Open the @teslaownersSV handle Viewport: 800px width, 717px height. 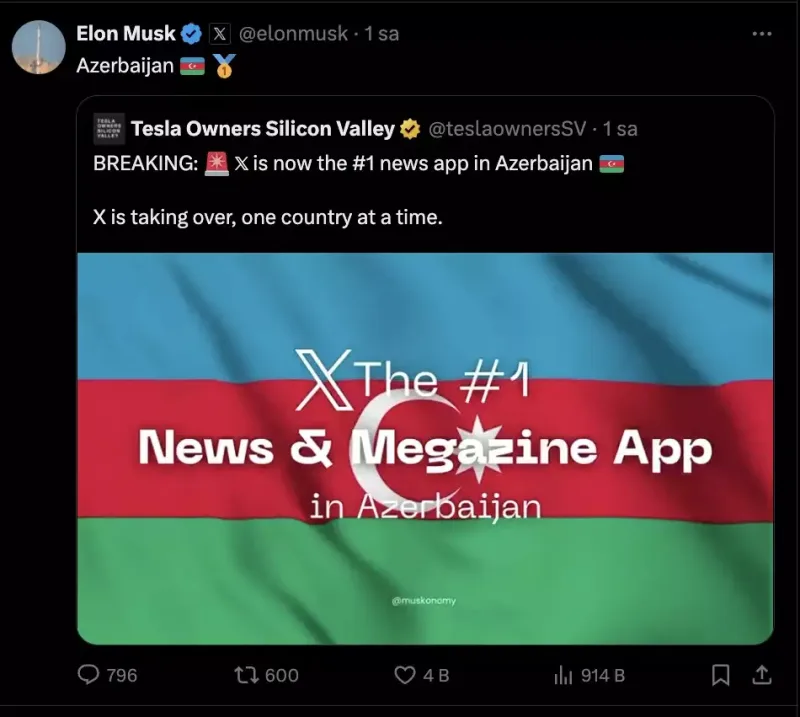pyautogui.click(x=507, y=129)
